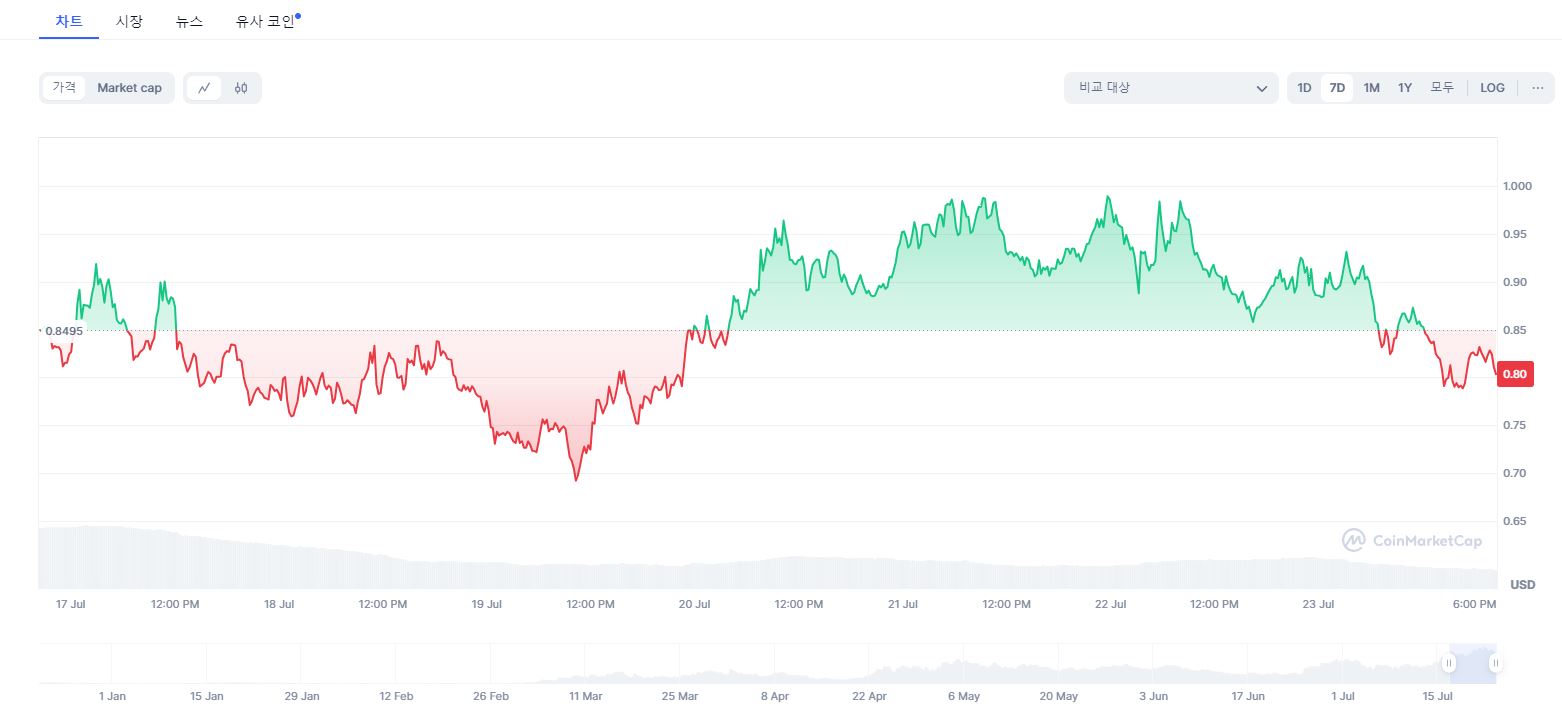Click the 22 Jul date label

[1110, 604]
